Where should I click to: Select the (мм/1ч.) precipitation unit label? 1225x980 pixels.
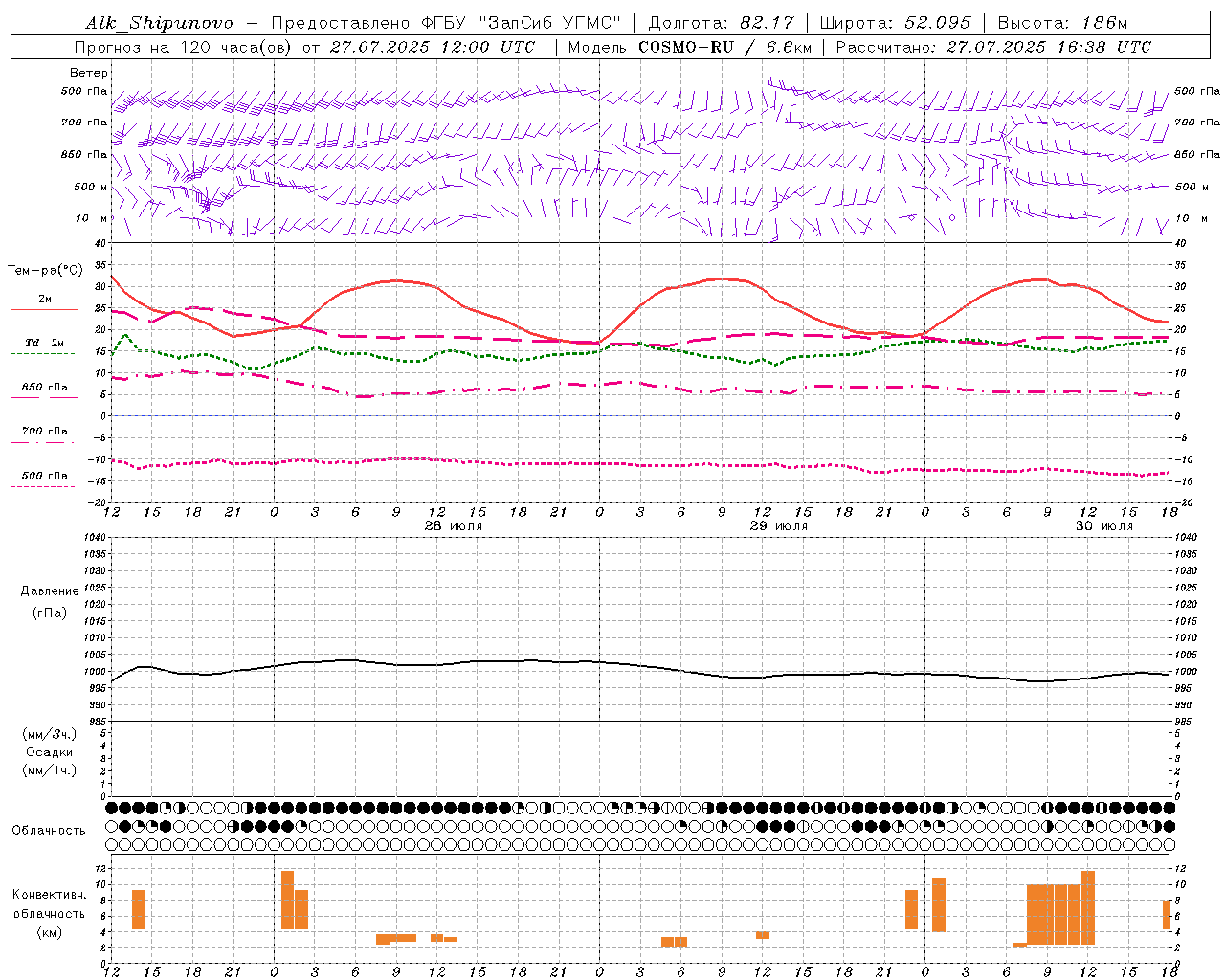(x=50, y=770)
